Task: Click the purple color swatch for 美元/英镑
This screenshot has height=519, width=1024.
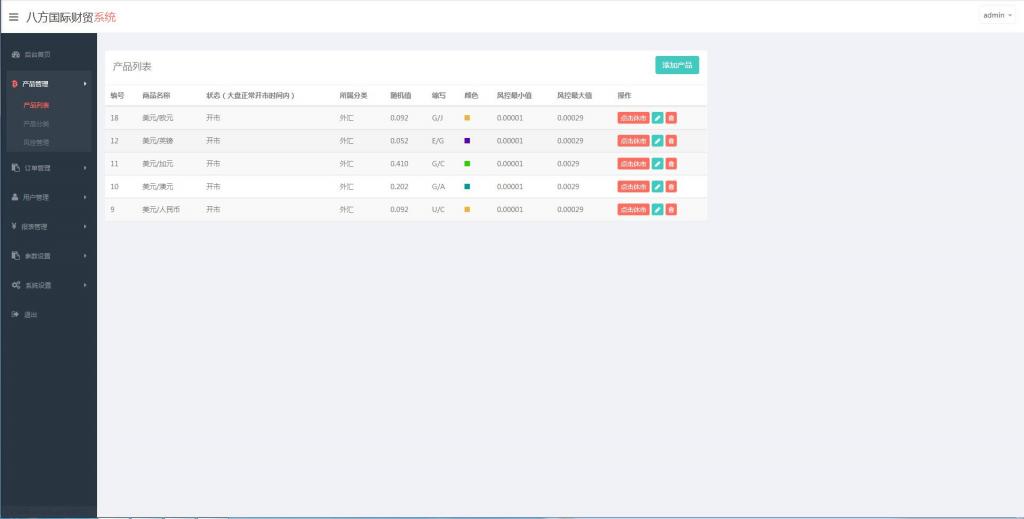Action: point(467,141)
